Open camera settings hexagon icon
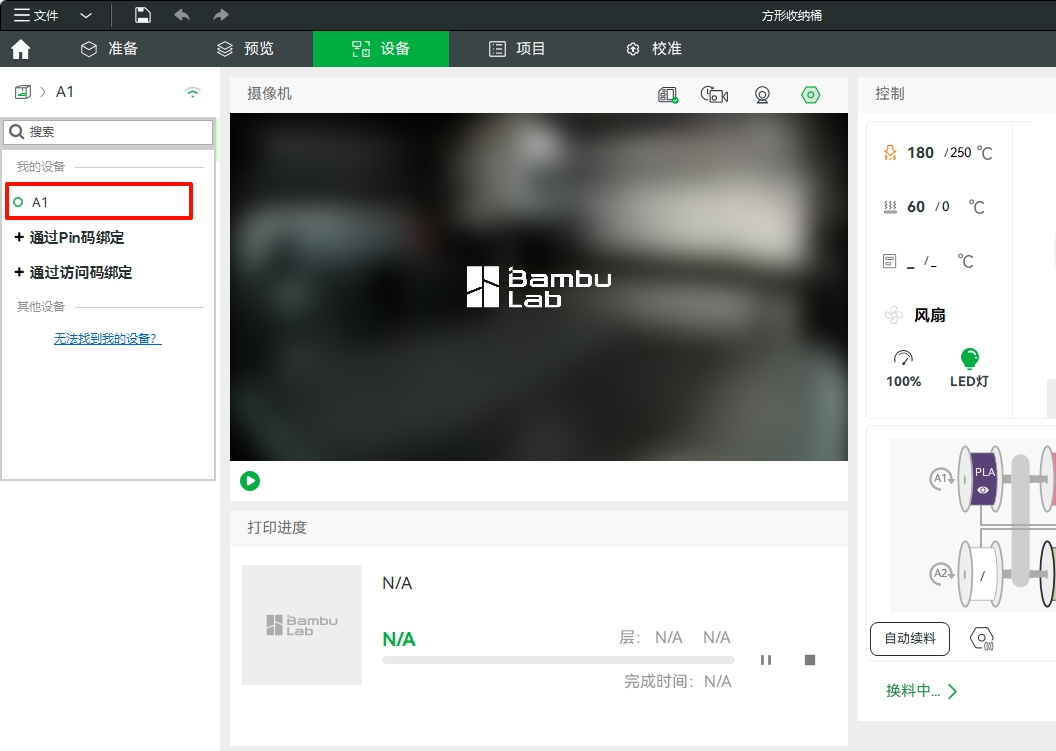This screenshot has width=1056, height=751. point(811,95)
